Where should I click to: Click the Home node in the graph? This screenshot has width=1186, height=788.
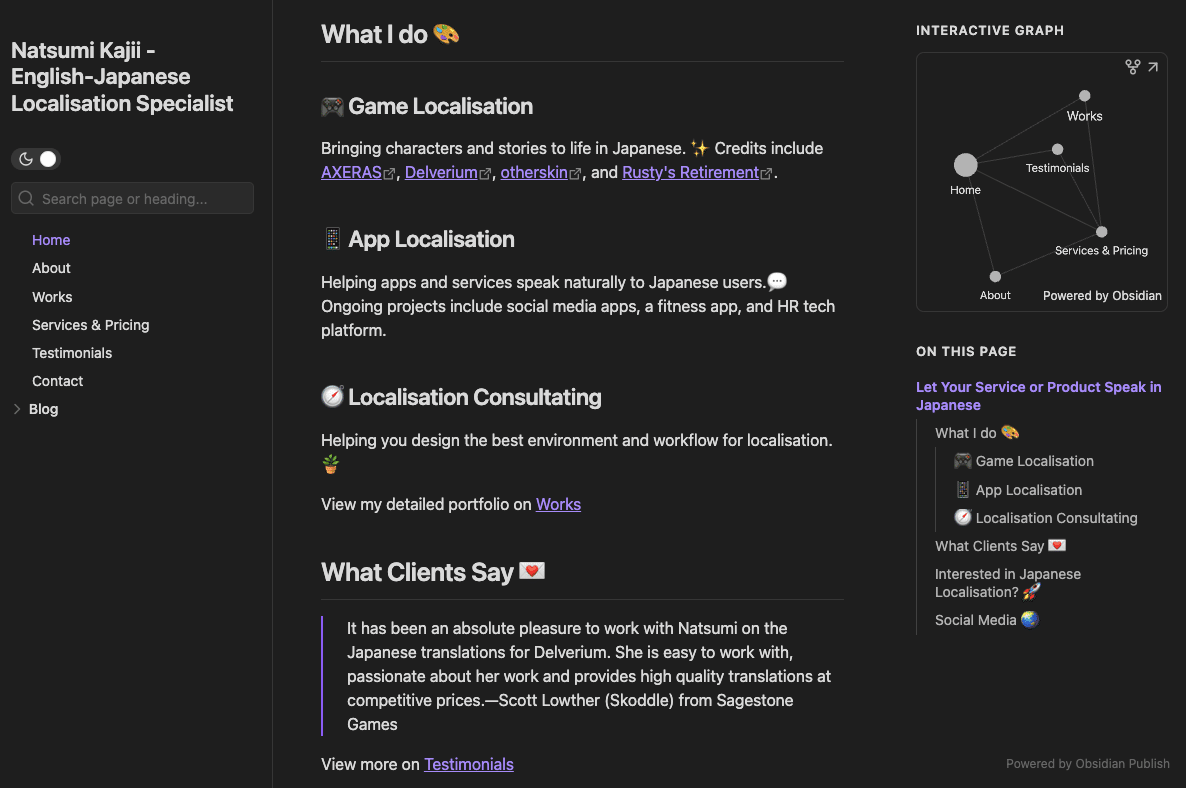point(965,165)
